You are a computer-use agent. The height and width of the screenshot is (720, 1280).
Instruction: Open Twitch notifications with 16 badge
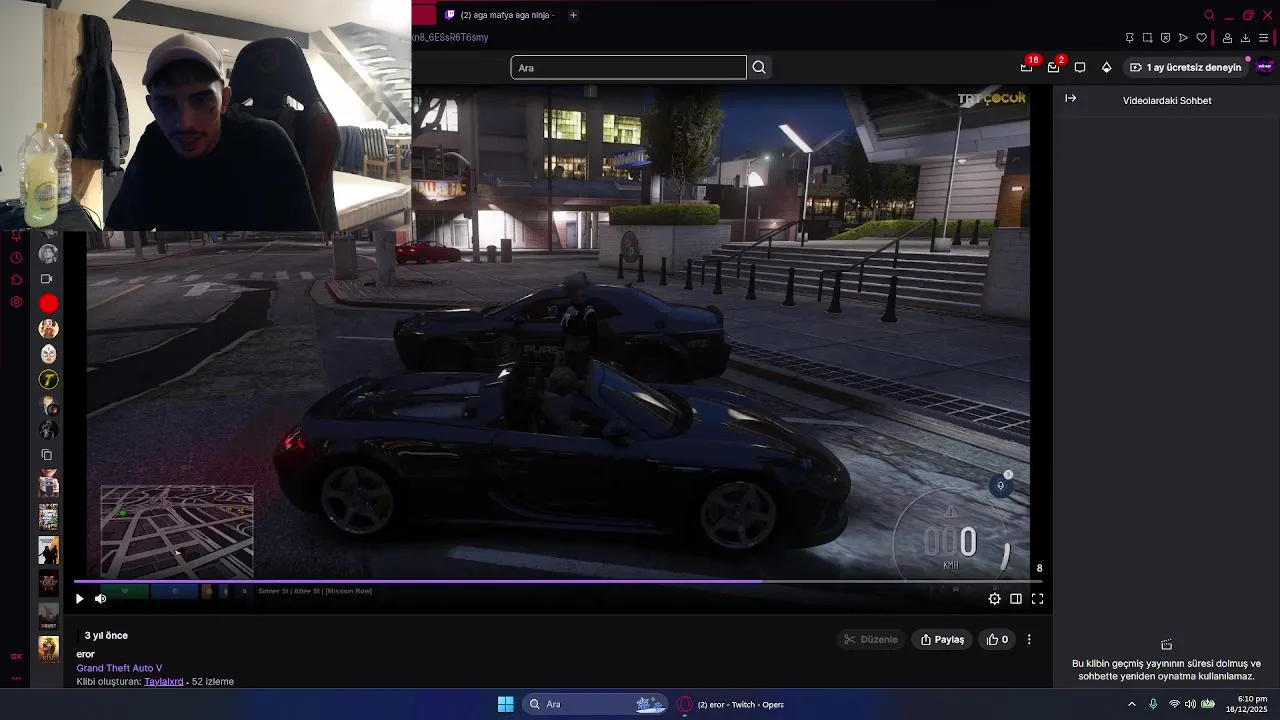(1027, 67)
